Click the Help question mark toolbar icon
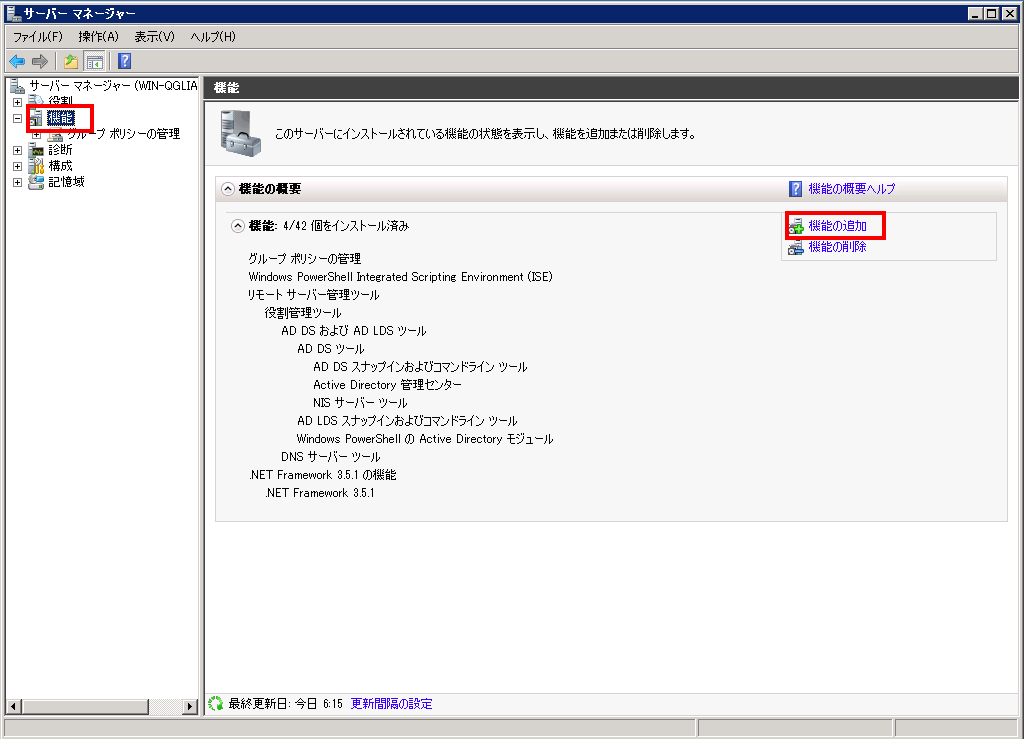Screen dimensions: 1024x739 [x=125, y=61]
